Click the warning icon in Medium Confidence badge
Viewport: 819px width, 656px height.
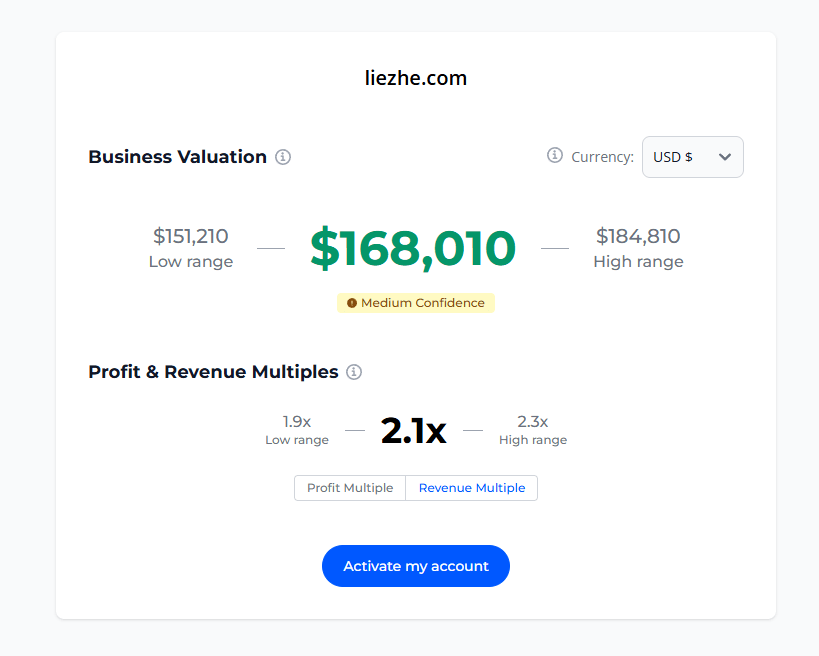(x=352, y=303)
